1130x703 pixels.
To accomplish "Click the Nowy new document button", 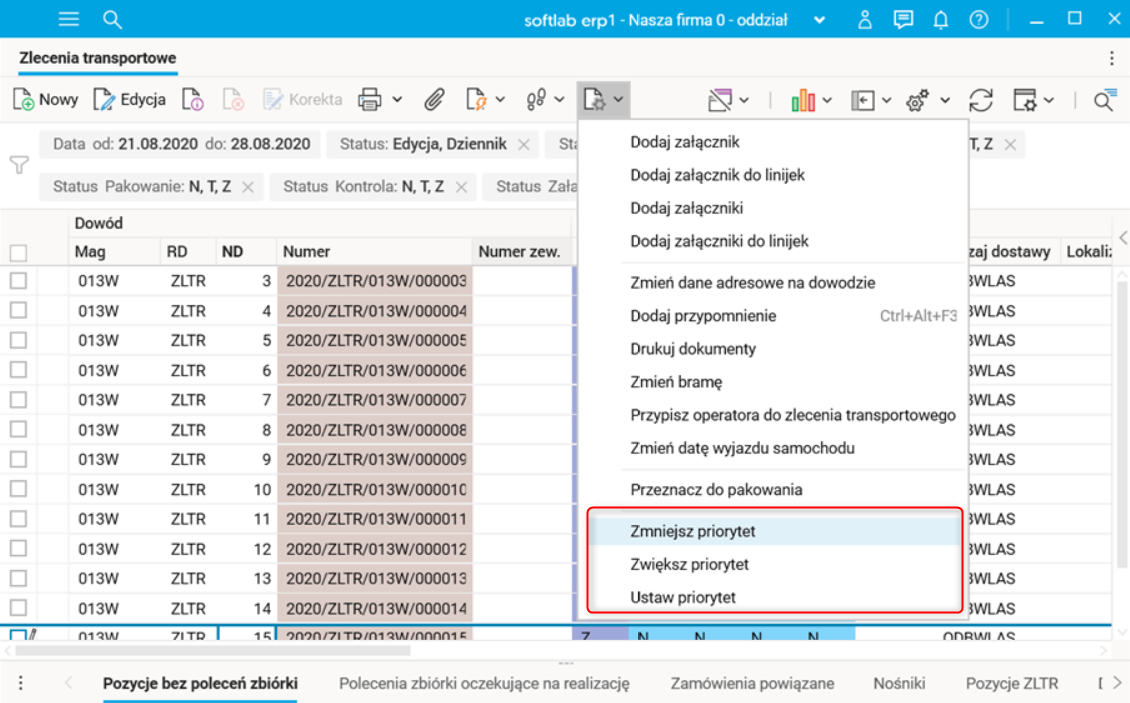I will click(45, 100).
